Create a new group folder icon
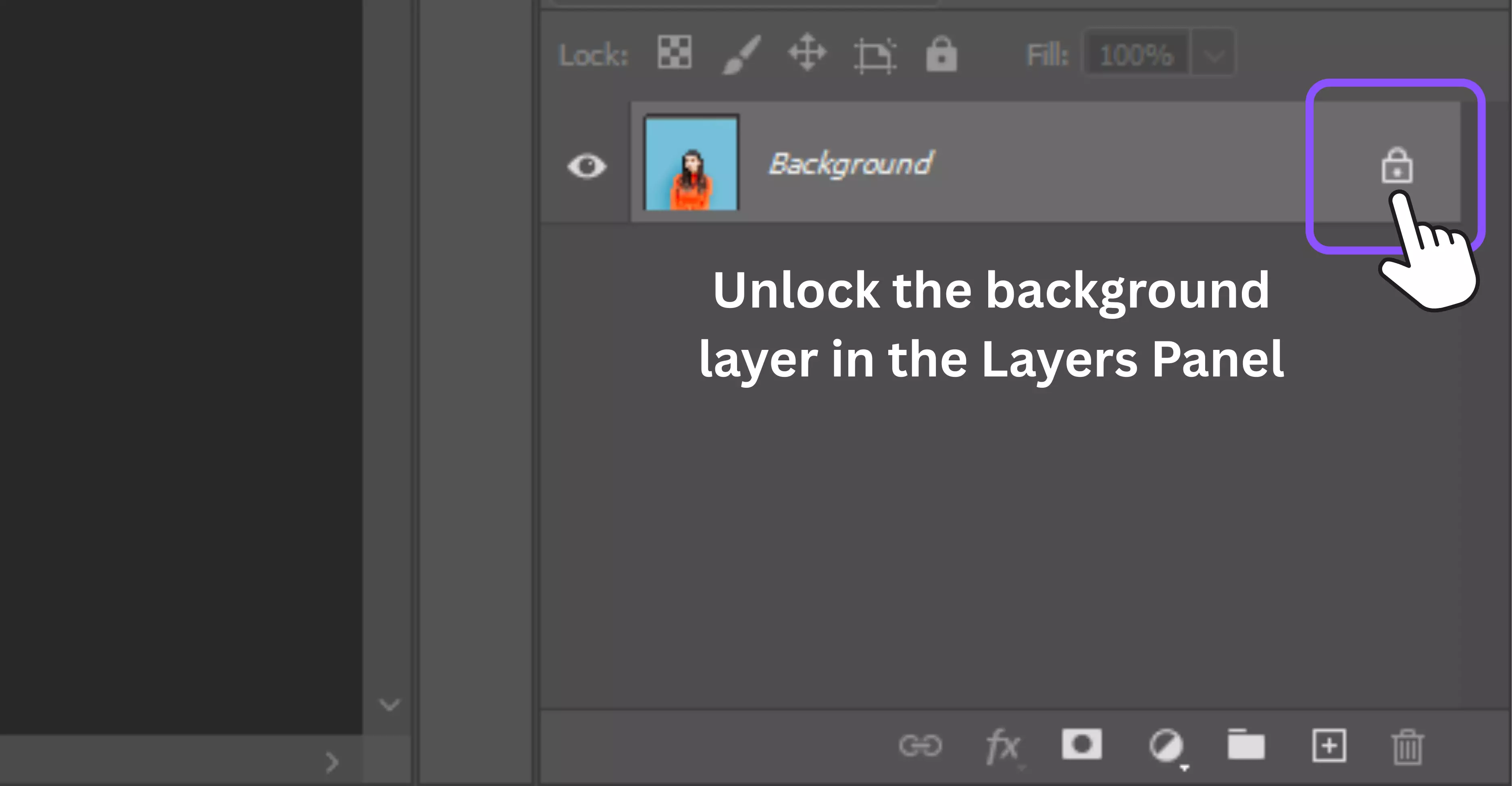This screenshot has height=786, width=1512. 1245,744
